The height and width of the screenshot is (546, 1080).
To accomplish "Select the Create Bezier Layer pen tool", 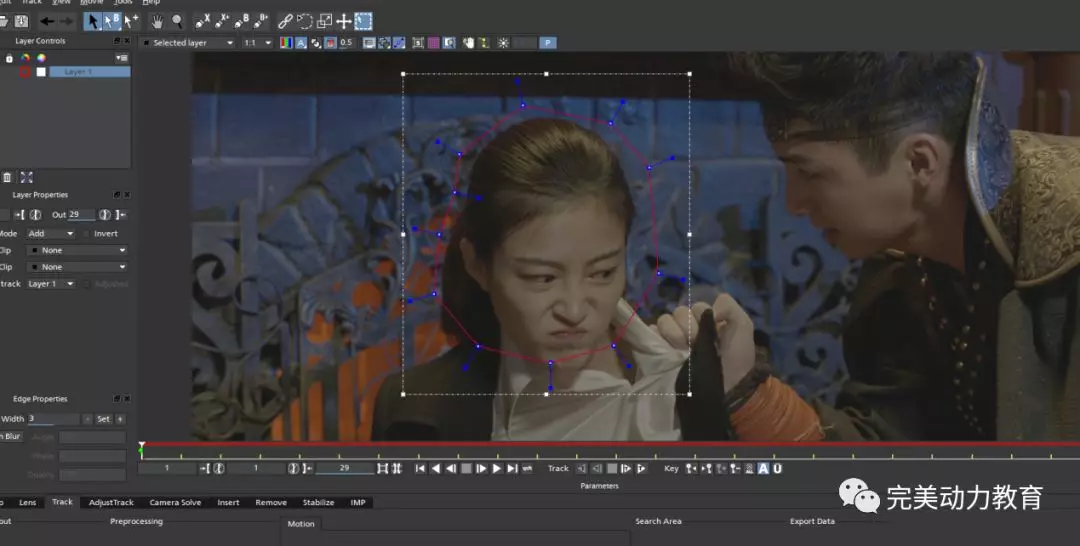I will pos(241,21).
